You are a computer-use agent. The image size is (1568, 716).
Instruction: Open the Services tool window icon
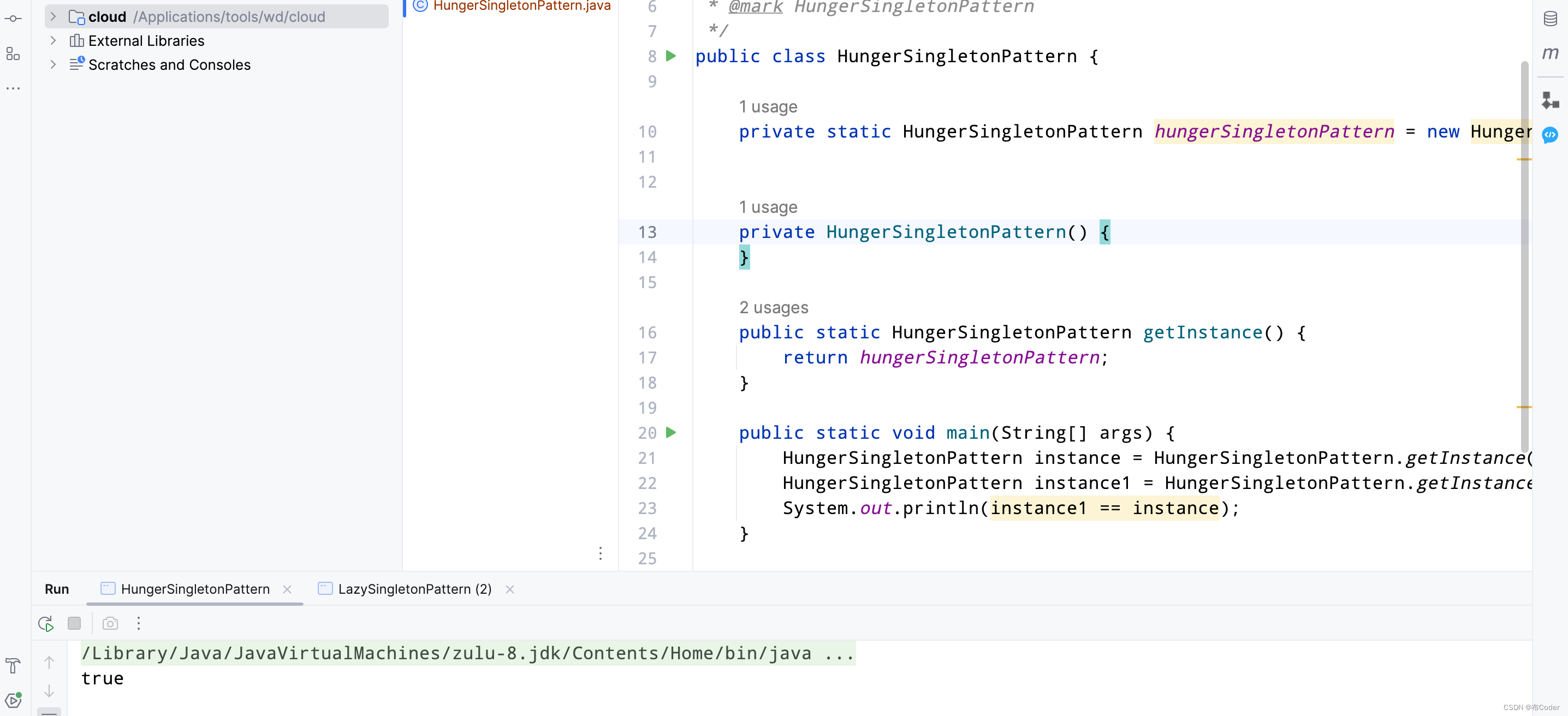(14, 701)
